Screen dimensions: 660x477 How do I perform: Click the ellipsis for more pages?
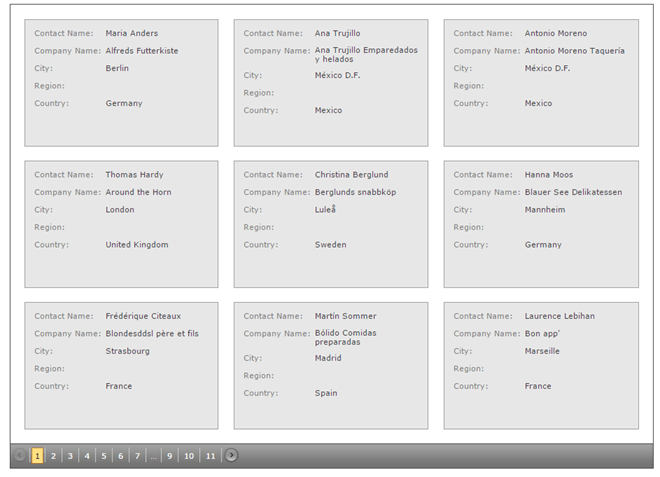pos(154,456)
